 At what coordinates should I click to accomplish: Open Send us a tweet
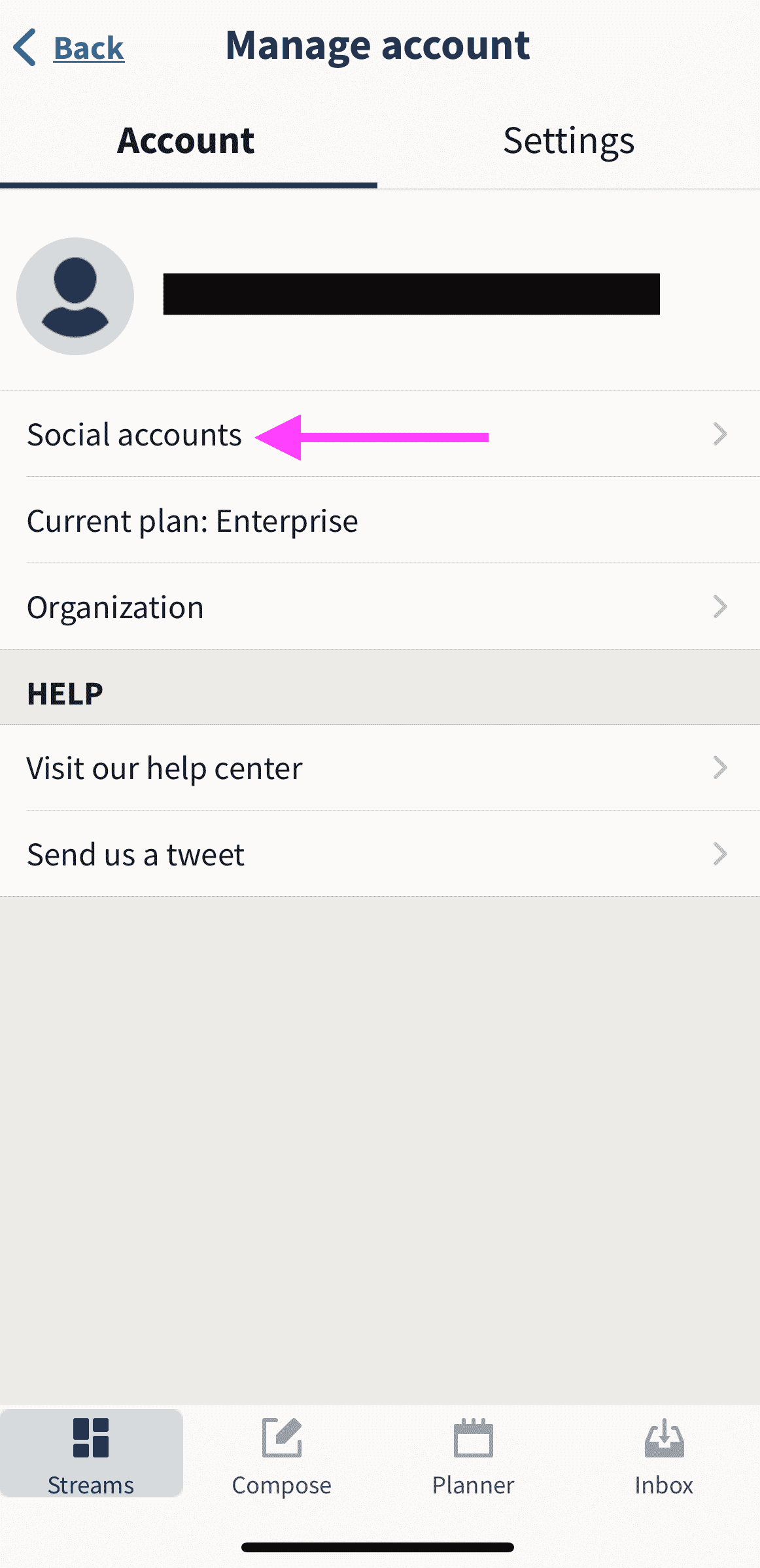coord(380,854)
